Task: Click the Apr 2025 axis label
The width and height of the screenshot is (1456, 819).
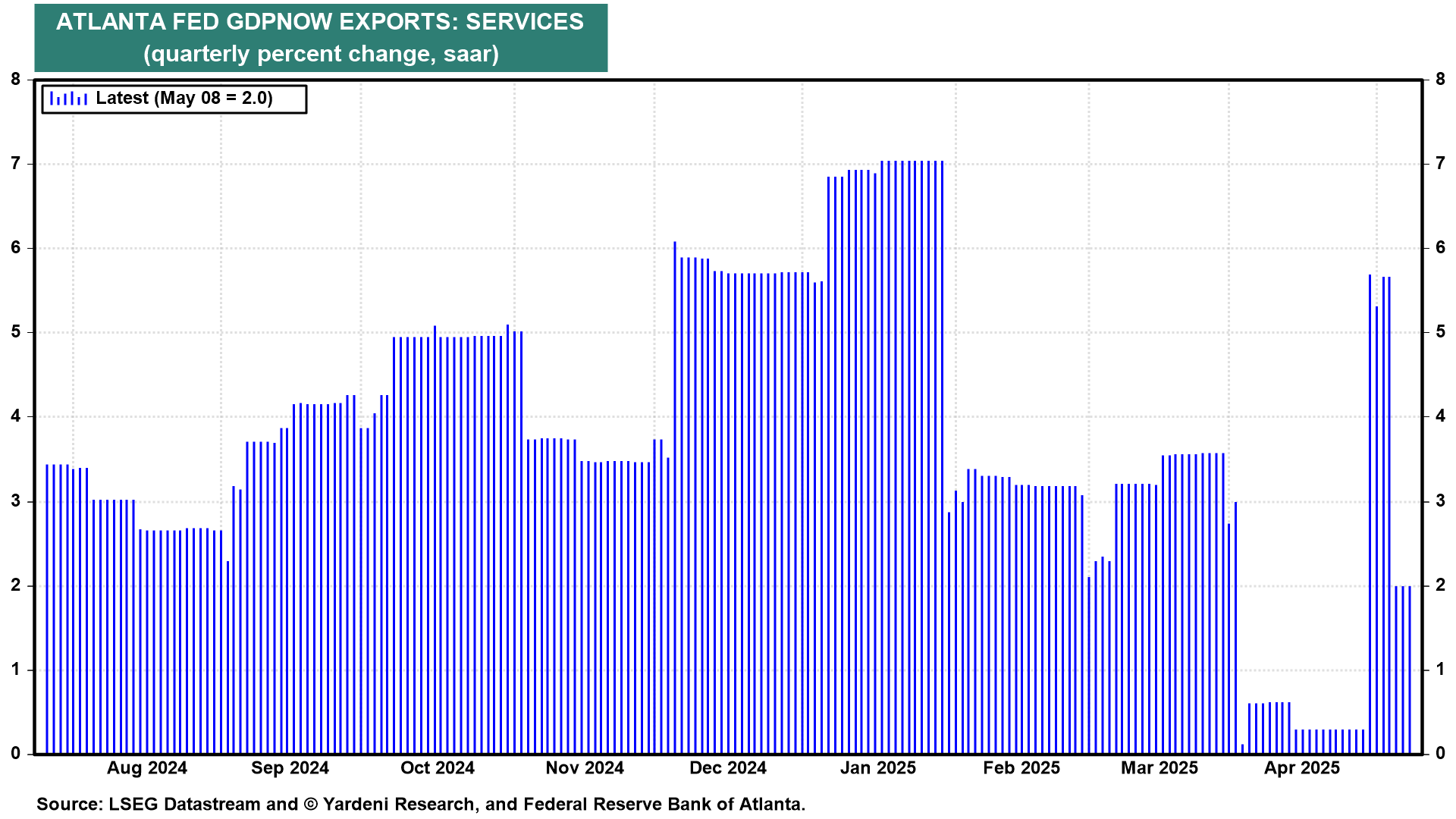Action: point(1301,768)
